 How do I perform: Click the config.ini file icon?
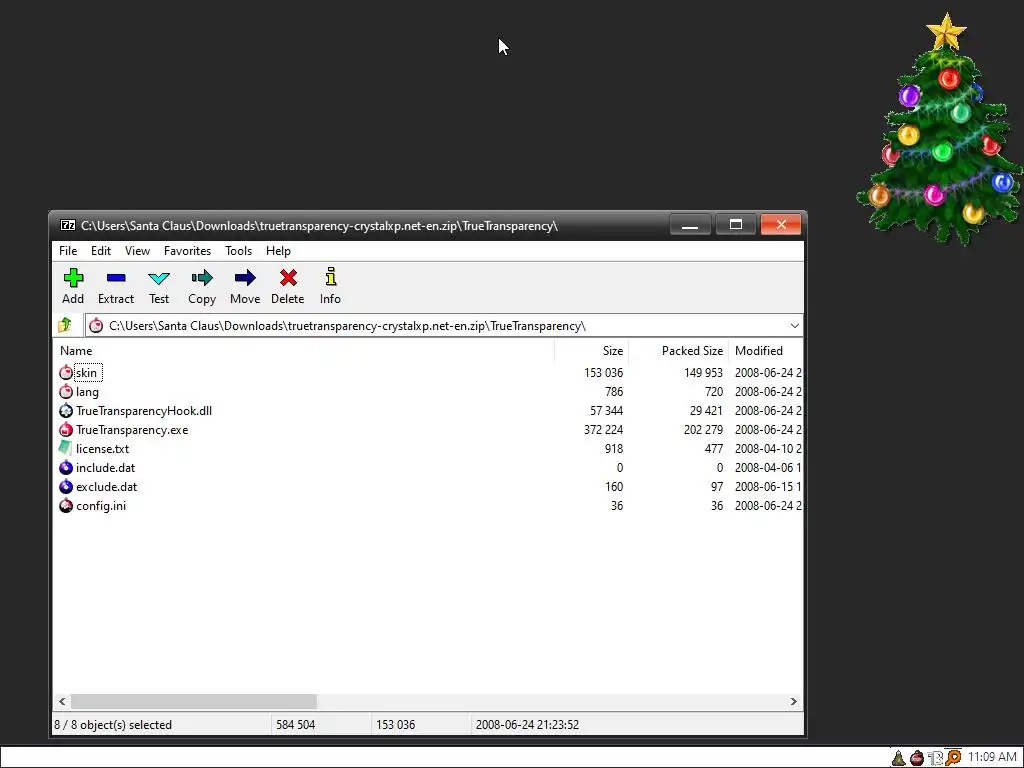click(x=66, y=505)
